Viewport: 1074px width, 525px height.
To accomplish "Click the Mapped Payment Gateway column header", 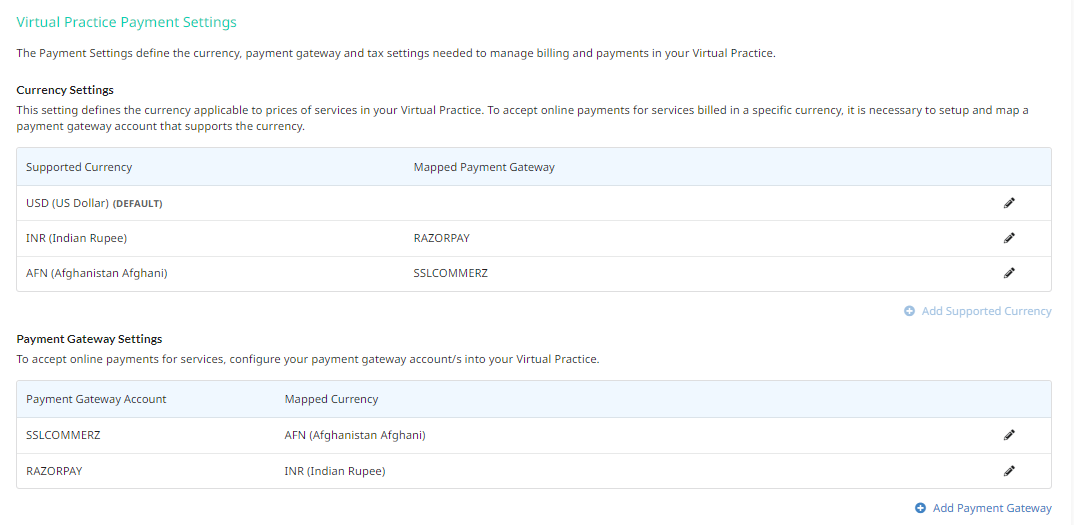I will [484, 167].
